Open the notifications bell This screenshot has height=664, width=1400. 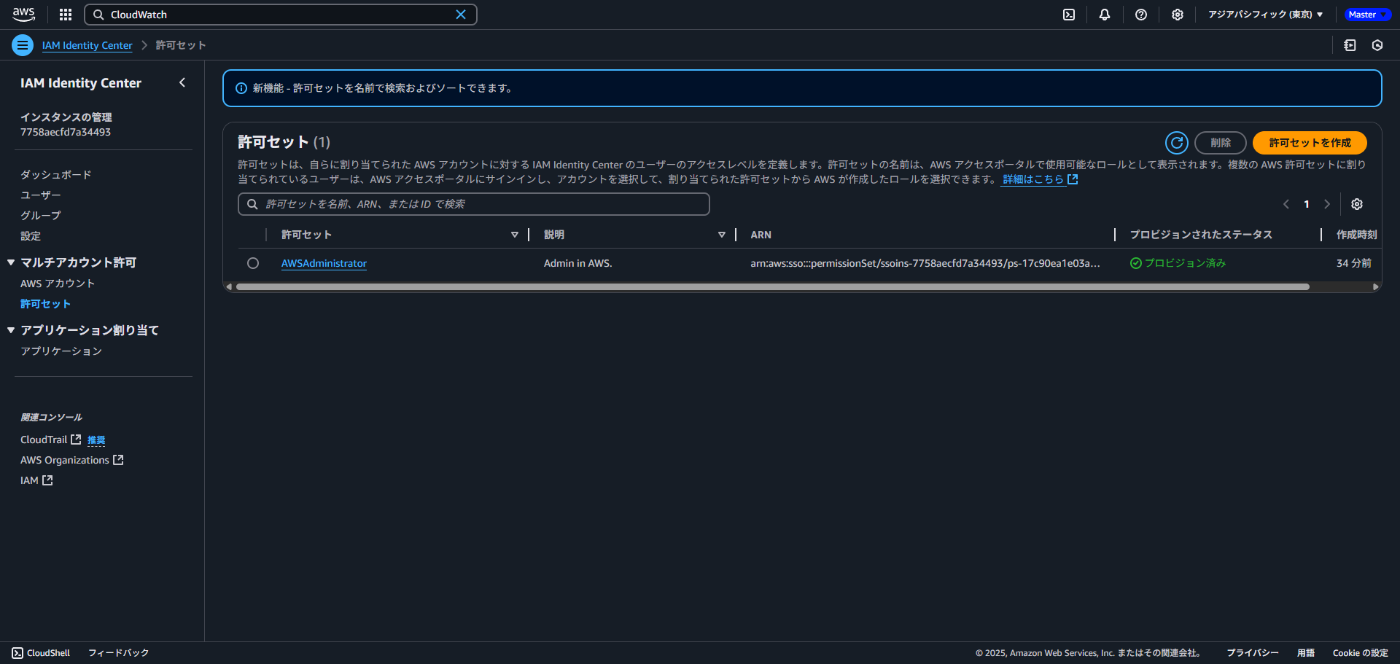coord(1105,15)
